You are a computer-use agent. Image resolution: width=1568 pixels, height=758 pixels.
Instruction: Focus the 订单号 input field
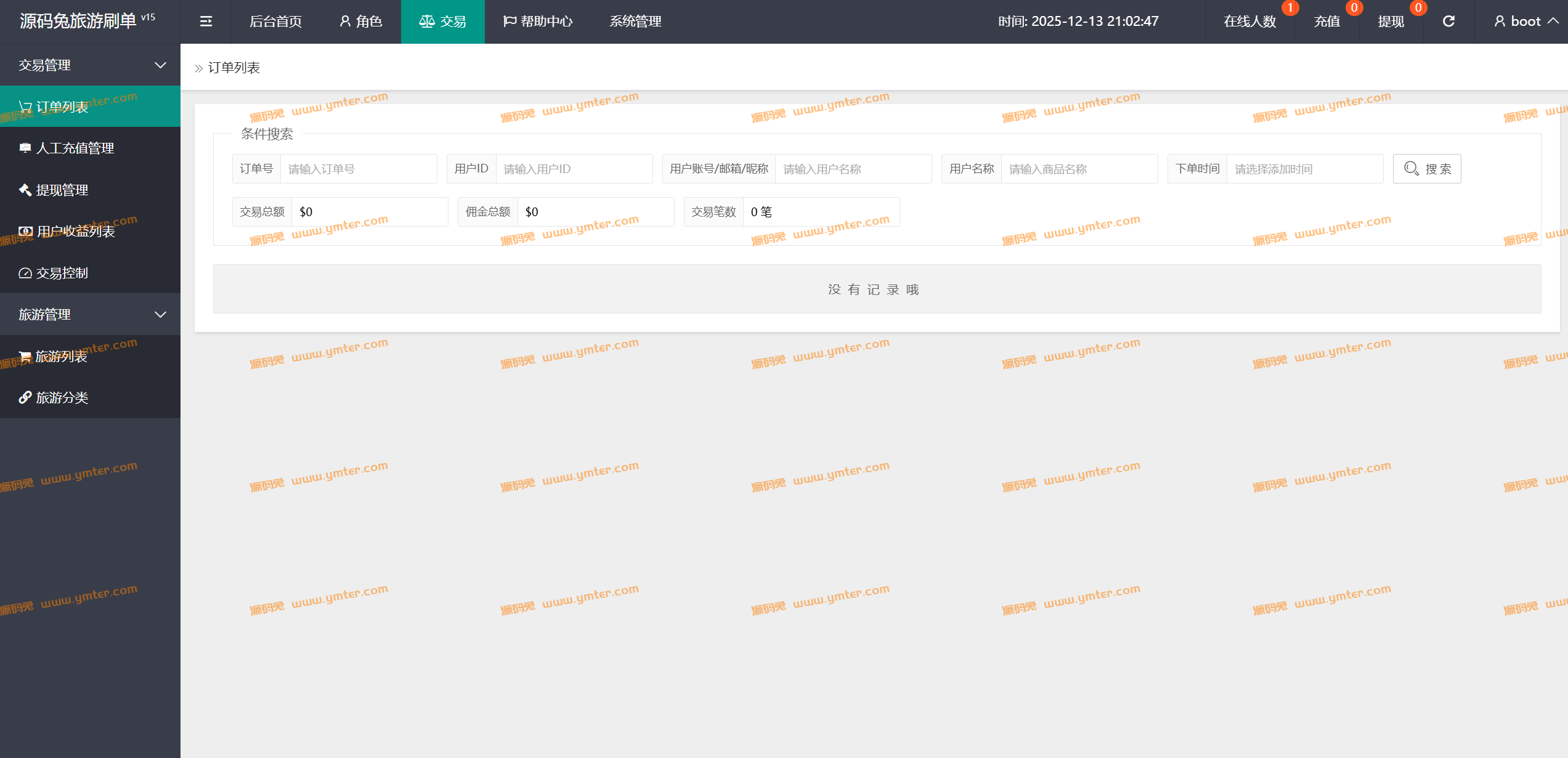point(359,169)
